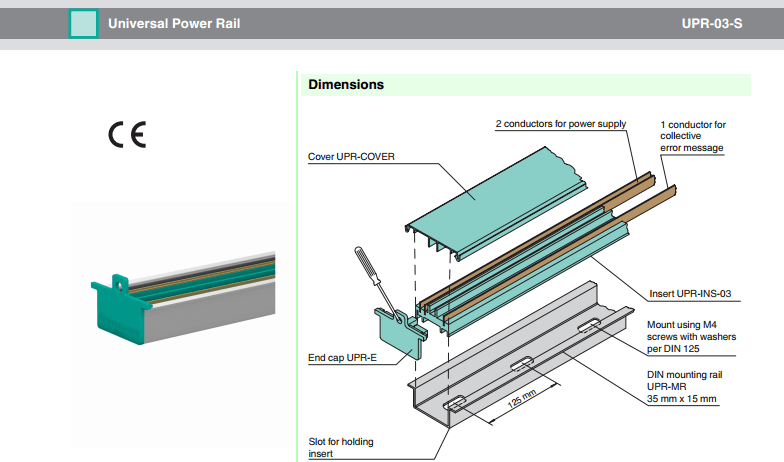The height and width of the screenshot is (462, 784).
Task: Click the "DIN mounting rail UPR-MR" label
Action: 686,388
